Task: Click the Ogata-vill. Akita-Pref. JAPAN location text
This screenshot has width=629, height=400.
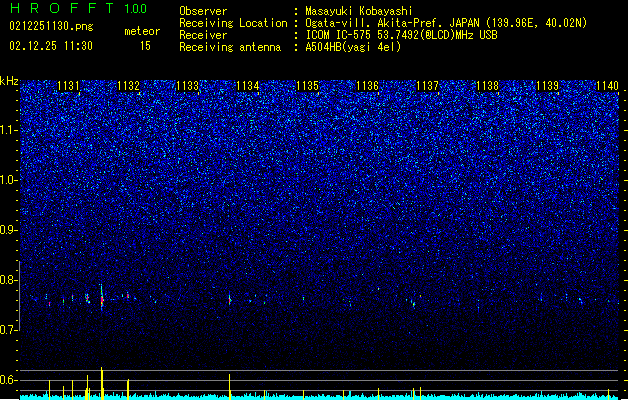Action: [446, 23]
